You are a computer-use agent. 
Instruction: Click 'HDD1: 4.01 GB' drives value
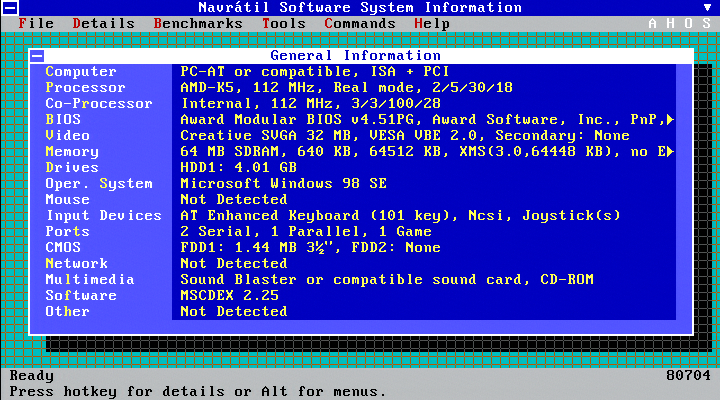point(238,168)
